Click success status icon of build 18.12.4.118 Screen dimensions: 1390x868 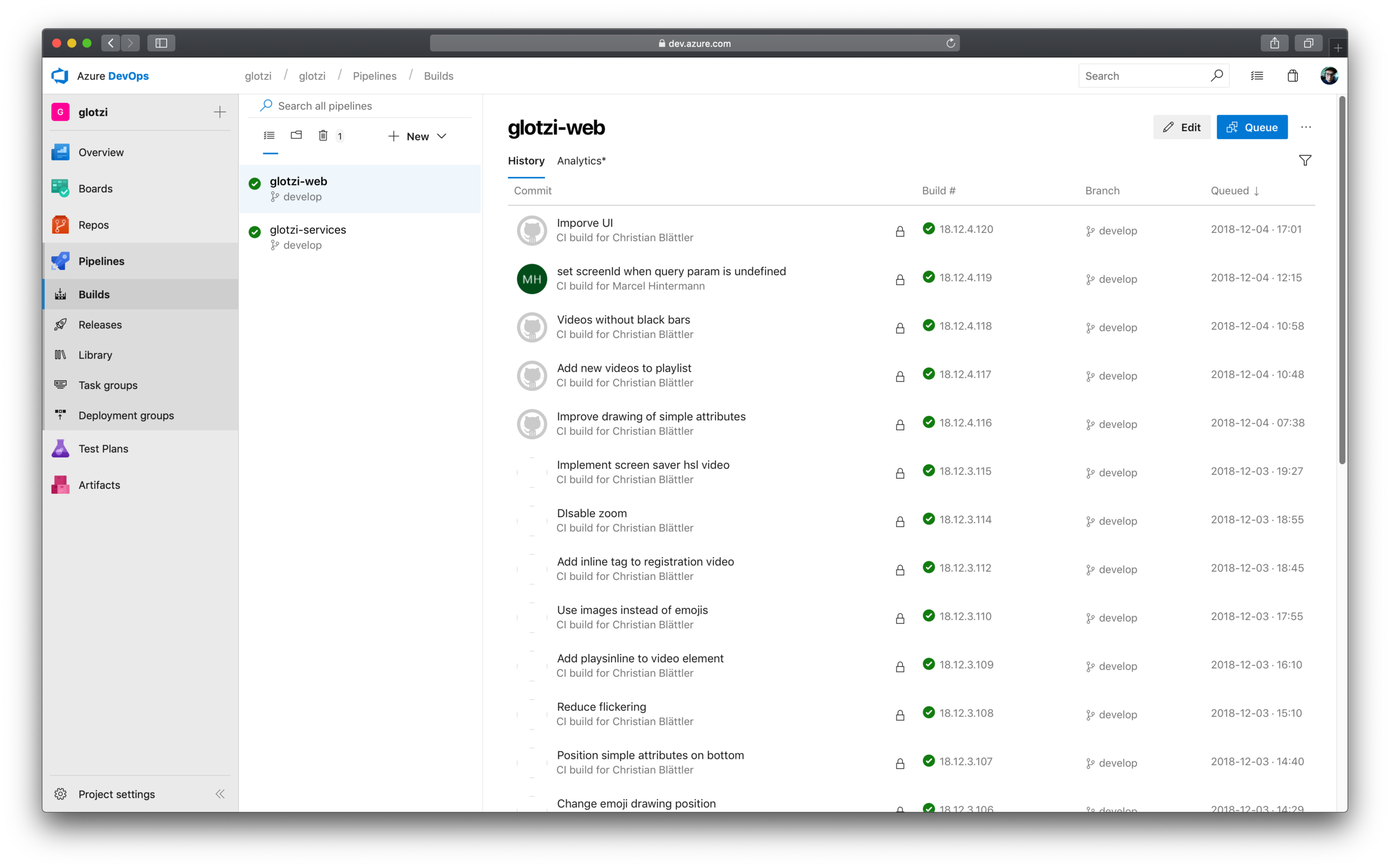(929, 325)
